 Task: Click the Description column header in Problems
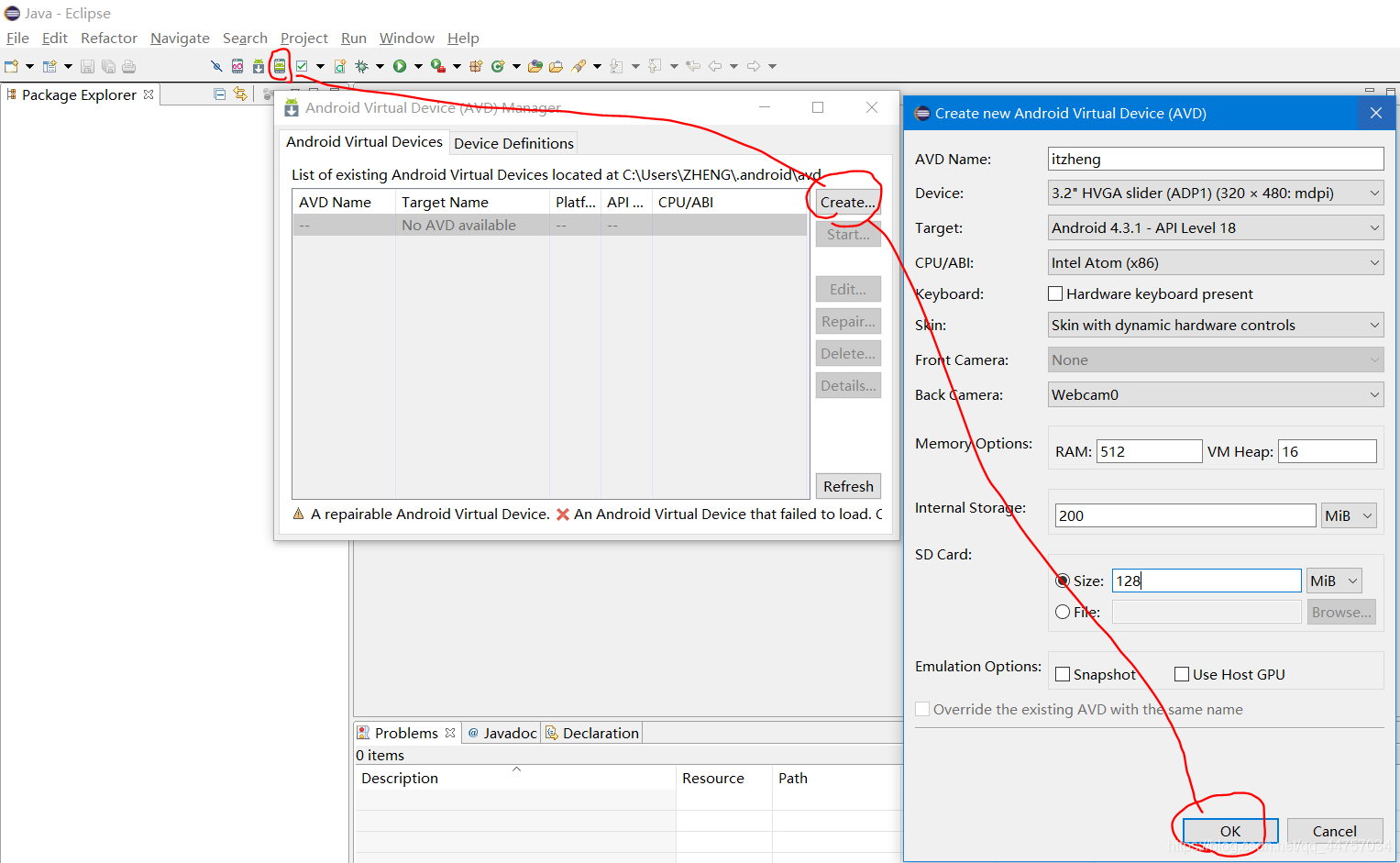click(515, 778)
